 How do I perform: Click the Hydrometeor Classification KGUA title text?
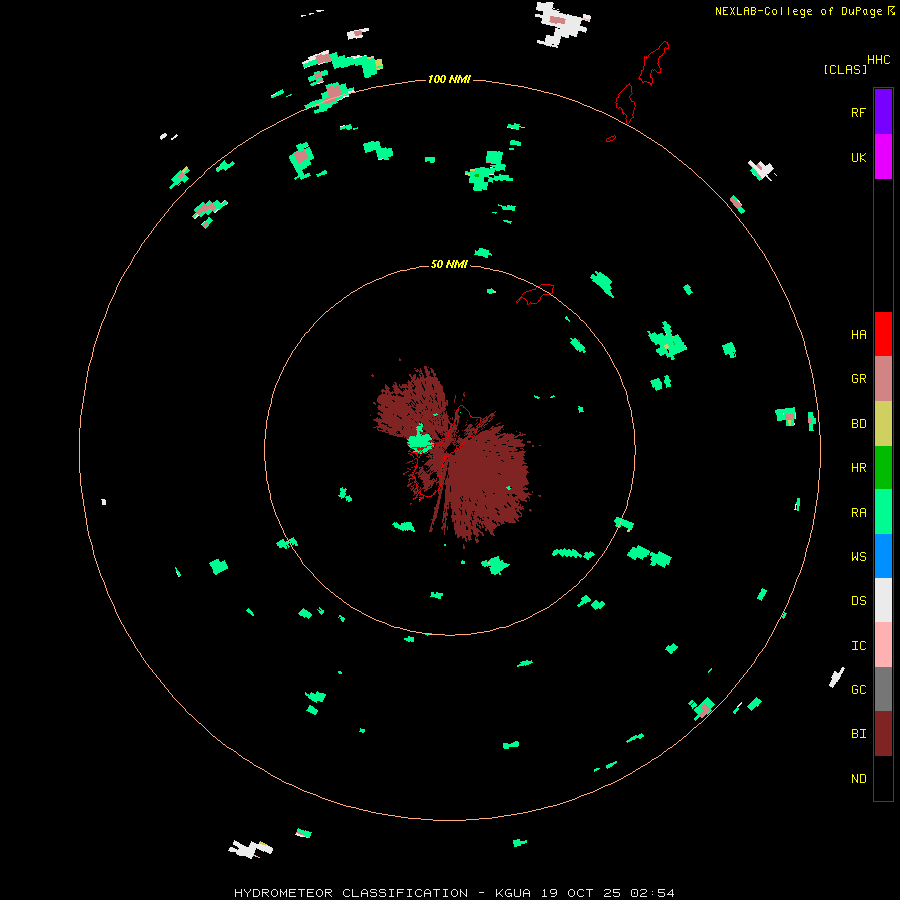click(x=454, y=893)
